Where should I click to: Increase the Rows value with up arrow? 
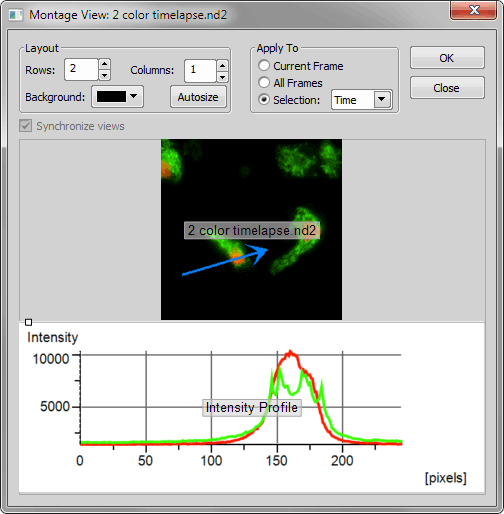click(x=105, y=64)
